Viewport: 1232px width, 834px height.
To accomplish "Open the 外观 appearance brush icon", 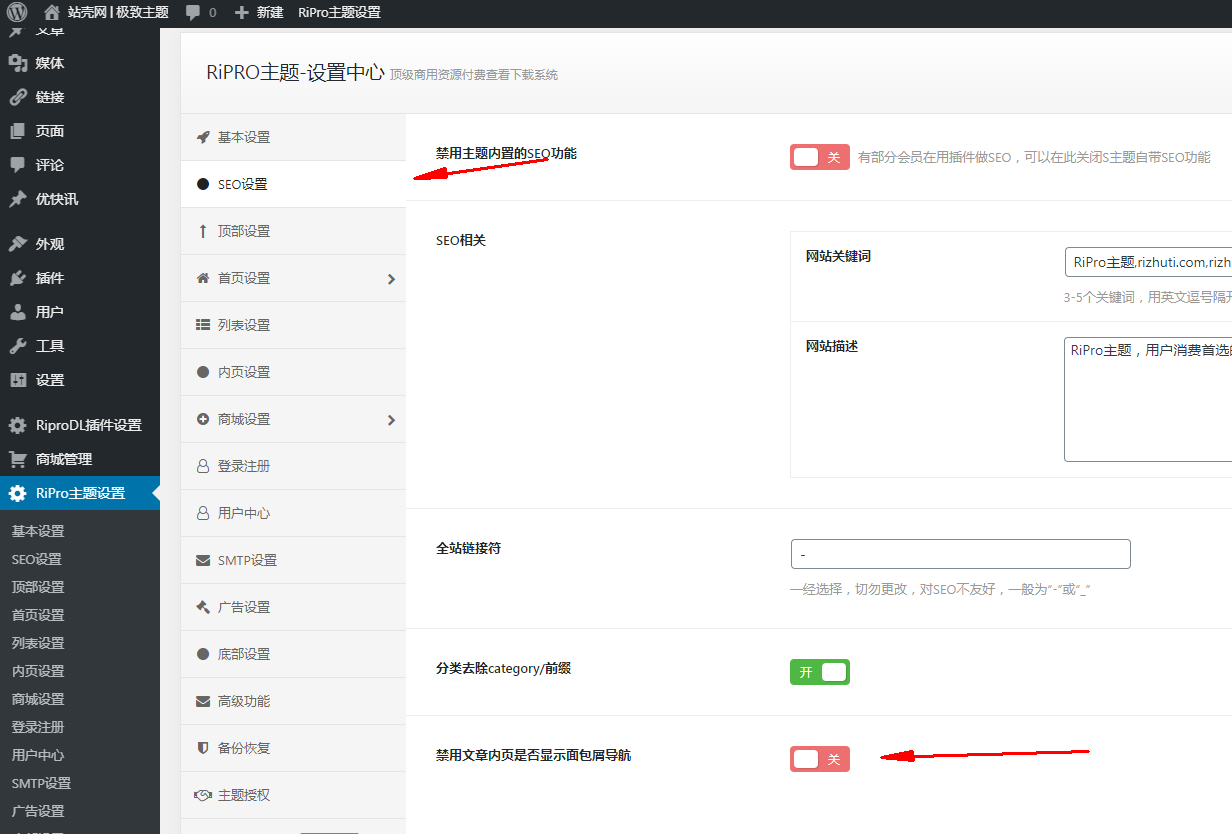I will pyautogui.click(x=18, y=244).
